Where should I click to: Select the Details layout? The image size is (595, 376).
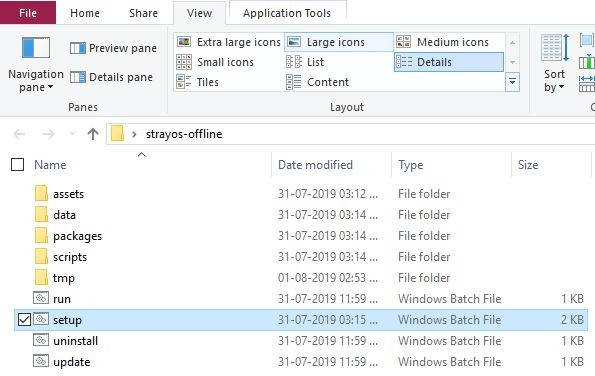tap(449, 62)
